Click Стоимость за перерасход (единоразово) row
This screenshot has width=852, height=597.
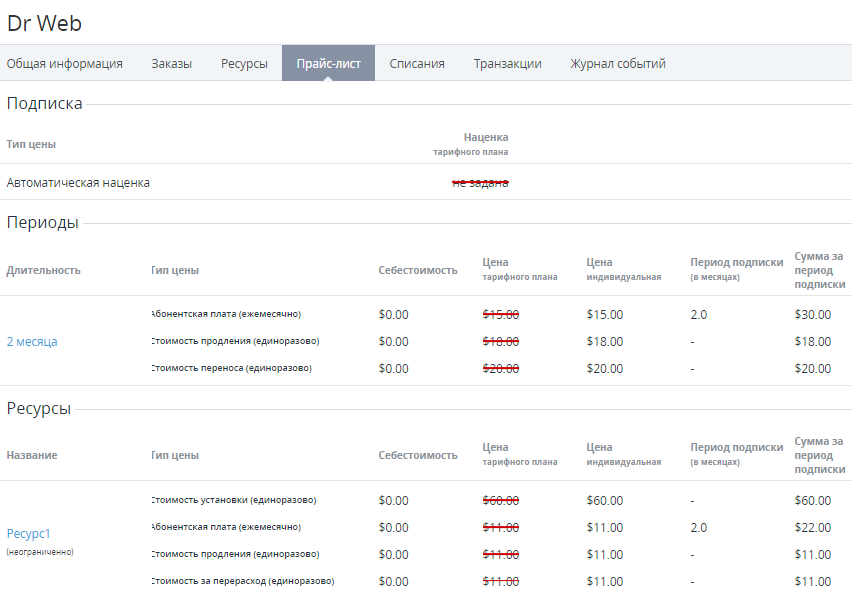pos(243,581)
